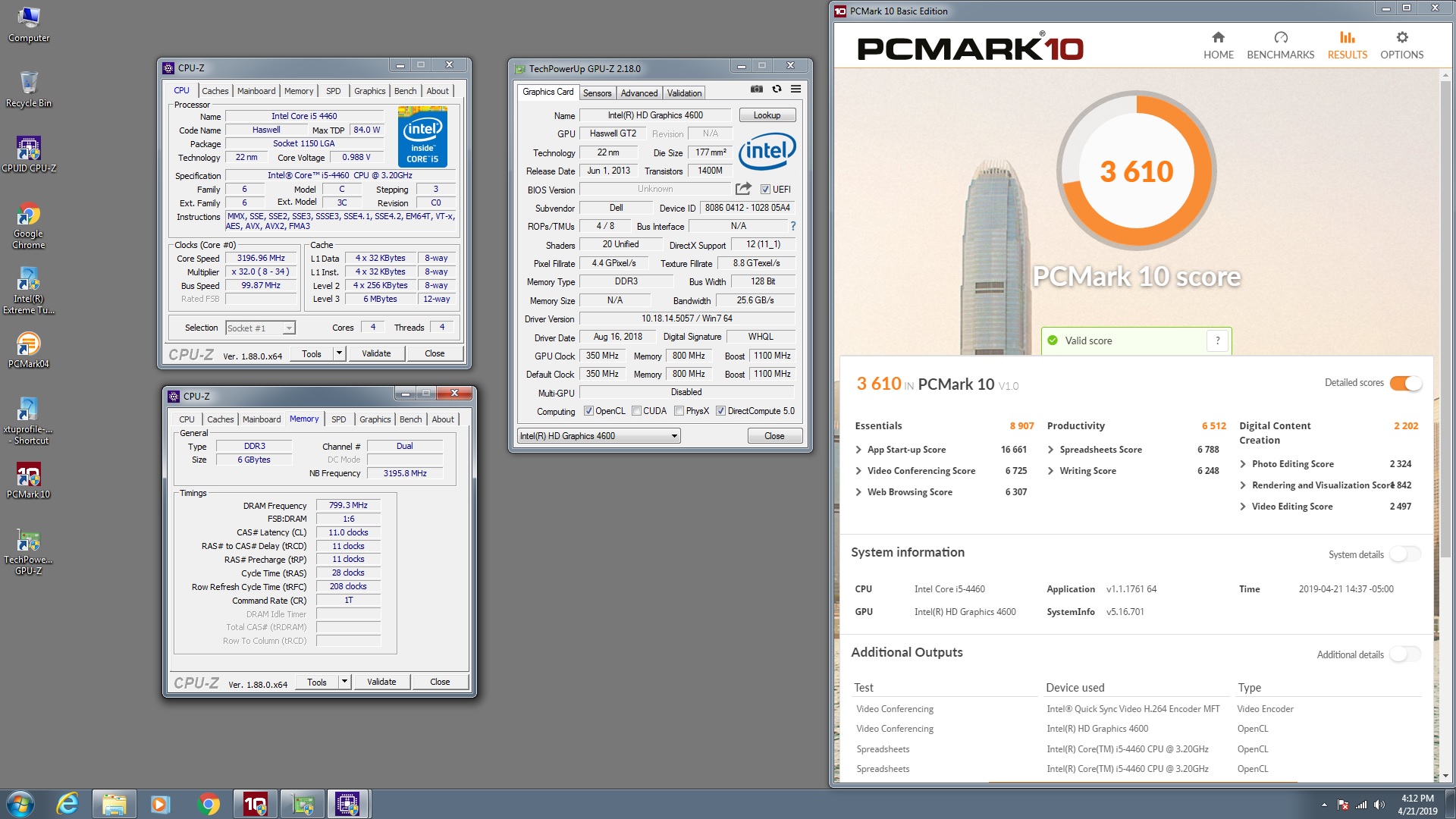Screen dimensions: 1456x819
Task: Turn off Detailed scores switch
Action: tap(1405, 383)
